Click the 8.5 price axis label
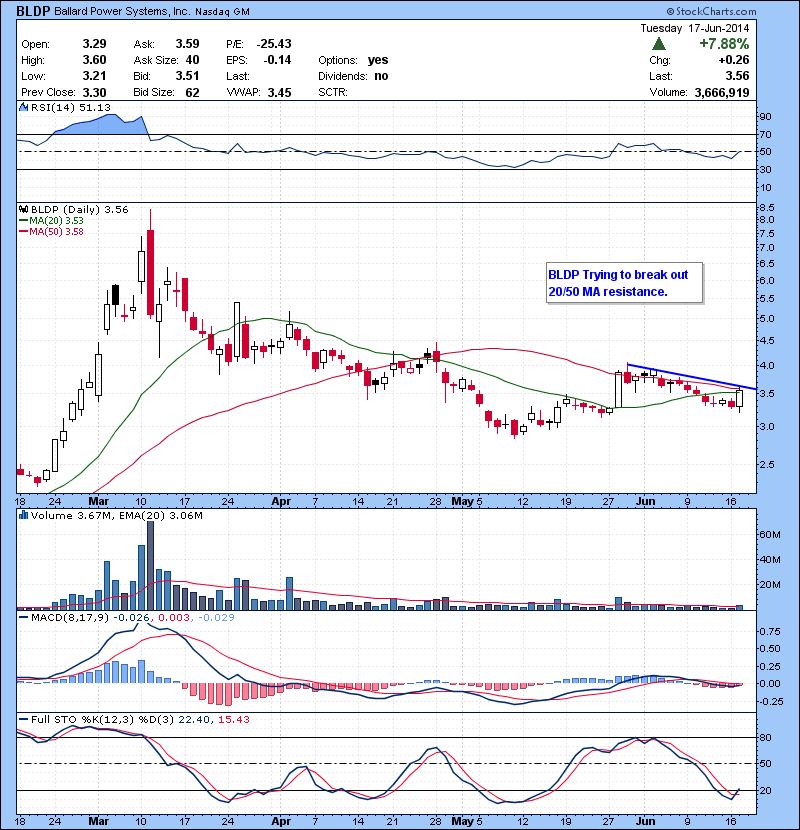This screenshot has width=800, height=830. 767,207
